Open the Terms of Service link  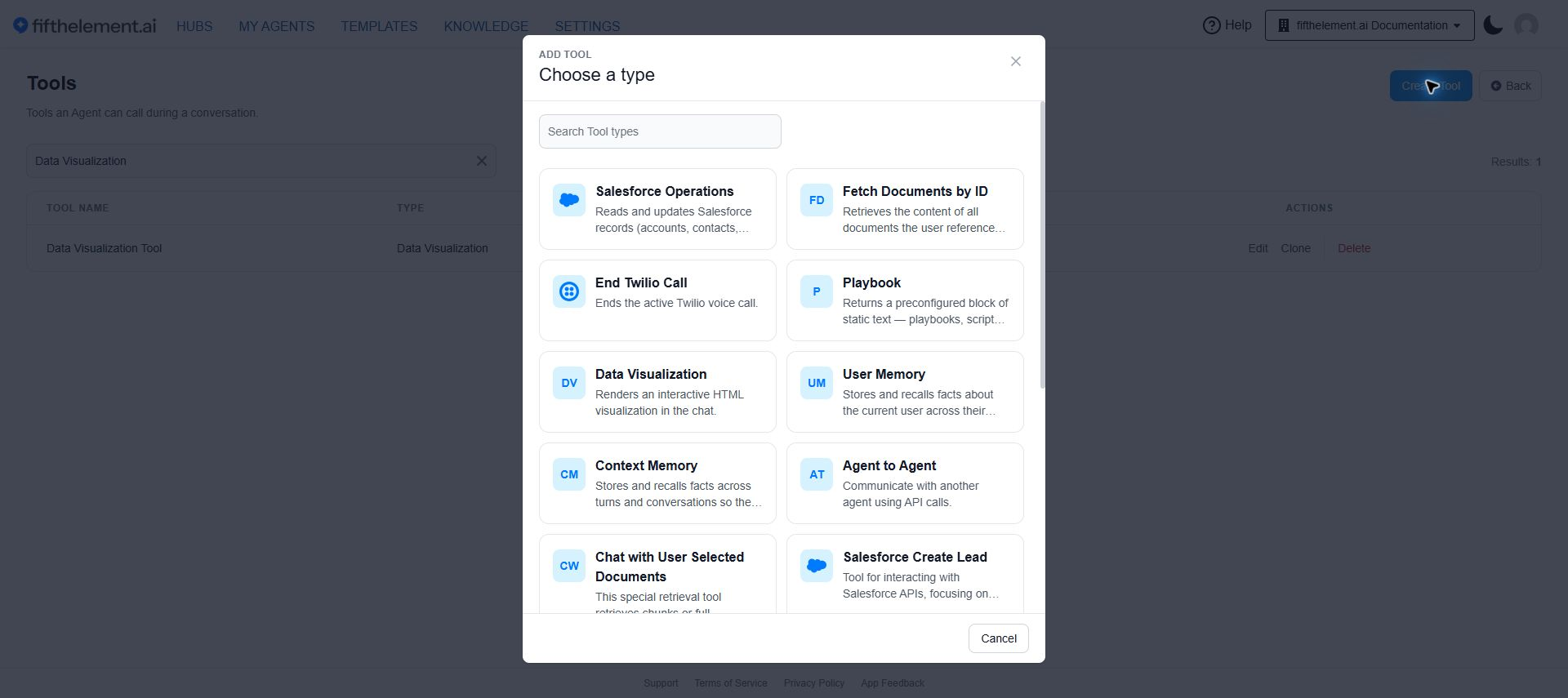pyautogui.click(x=731, y=683)
